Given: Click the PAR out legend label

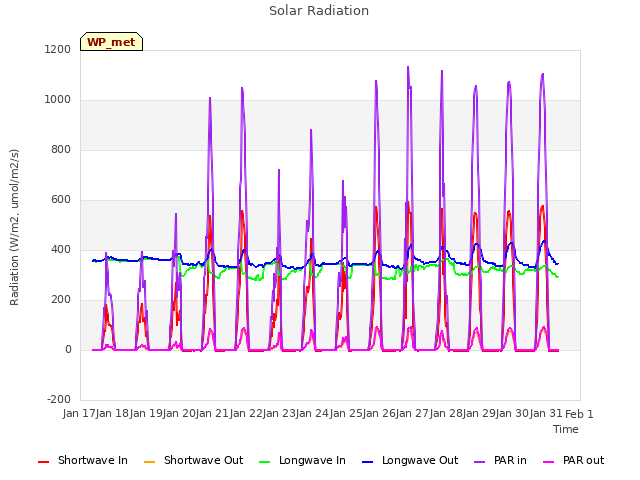Looking at the screenshot, I should pos(583,460).
